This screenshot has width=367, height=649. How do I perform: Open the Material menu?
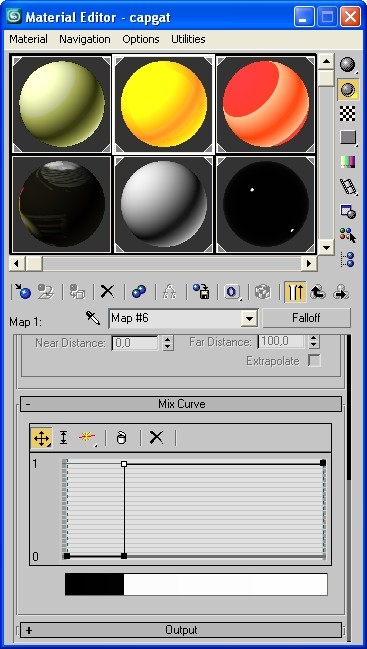(x=29, y=39)
